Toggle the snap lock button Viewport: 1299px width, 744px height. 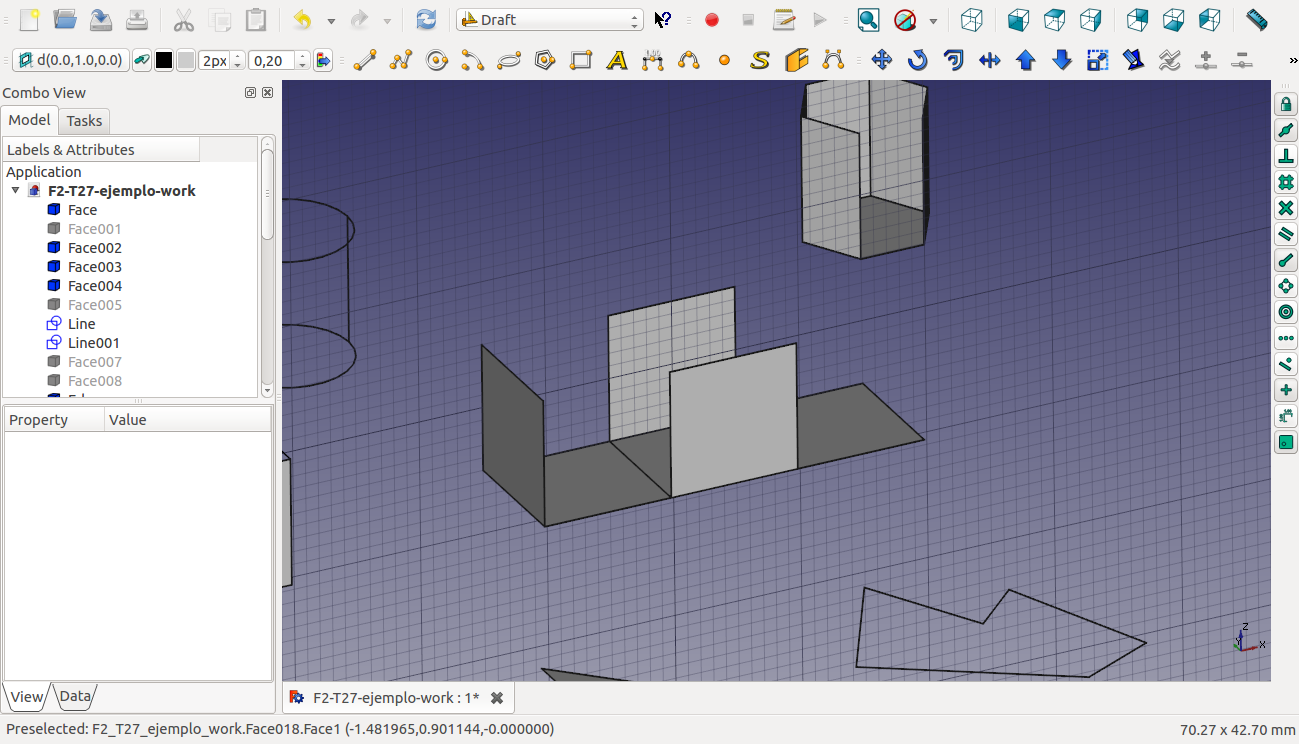point(1286,104)
